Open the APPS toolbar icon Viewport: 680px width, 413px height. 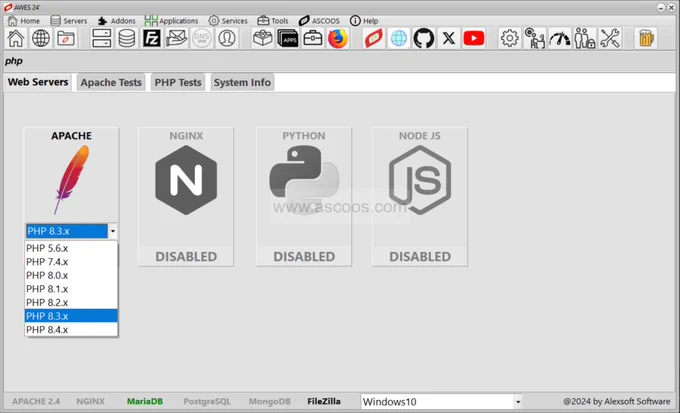tap(288, 38)
